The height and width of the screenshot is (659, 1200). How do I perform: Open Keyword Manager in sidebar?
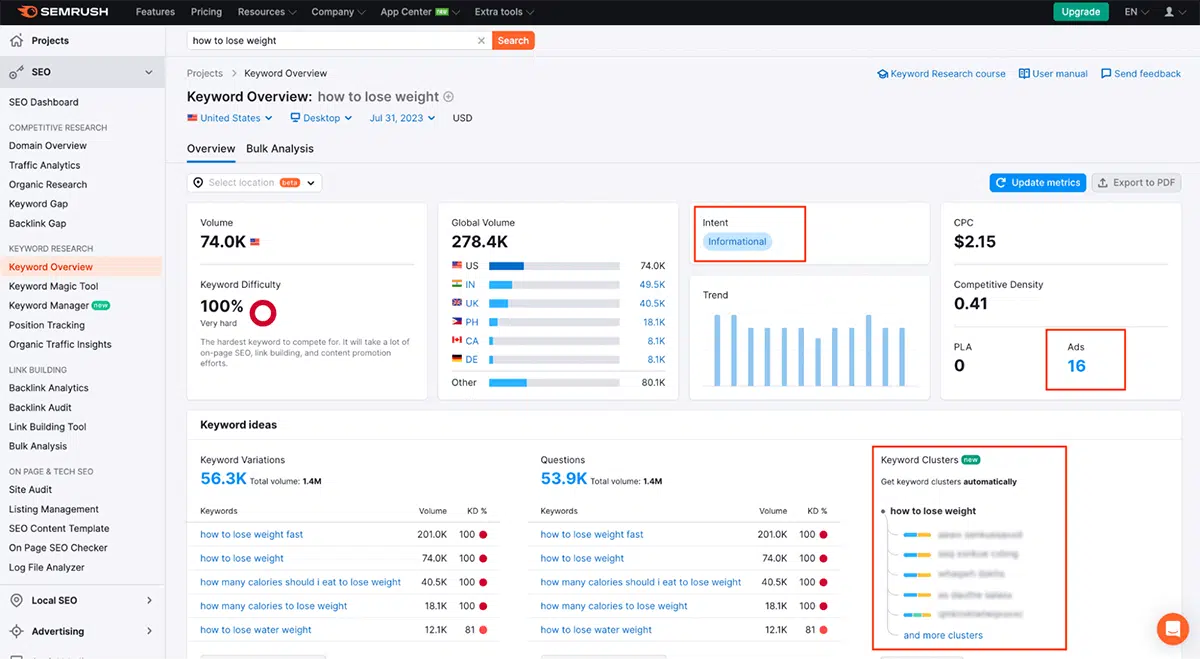point(49,306)
